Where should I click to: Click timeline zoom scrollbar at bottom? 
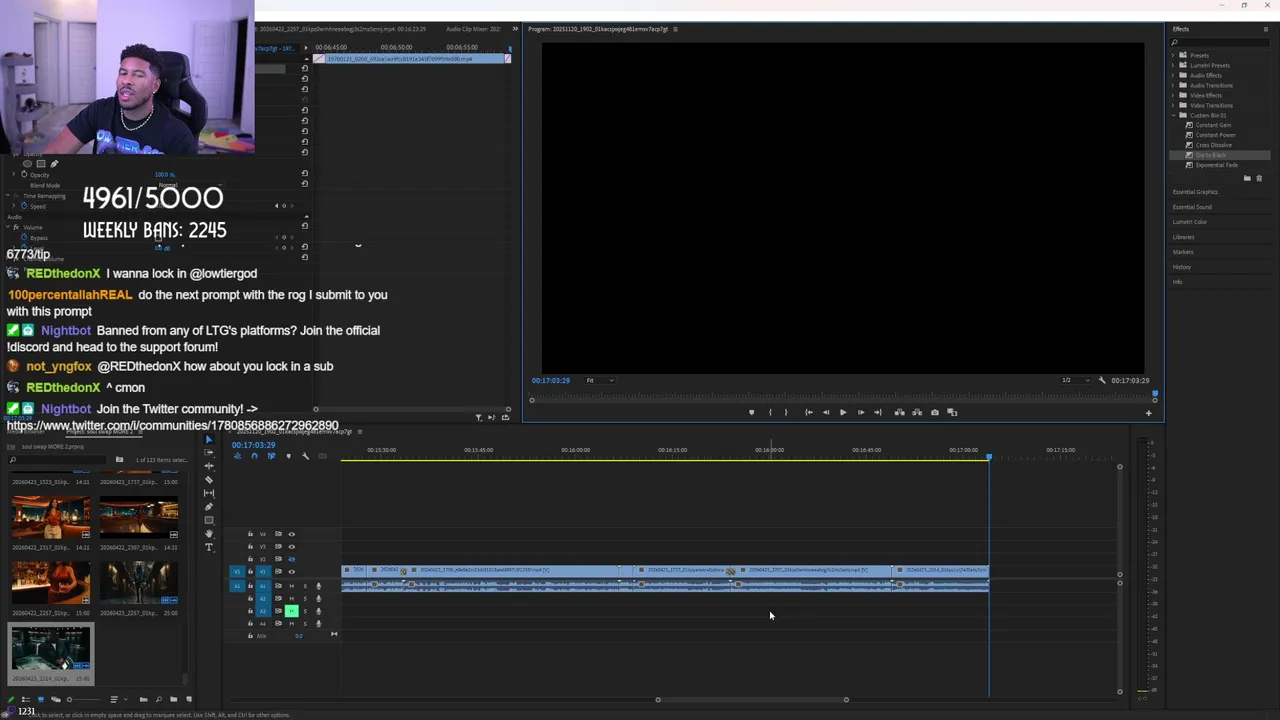point(752,699)
